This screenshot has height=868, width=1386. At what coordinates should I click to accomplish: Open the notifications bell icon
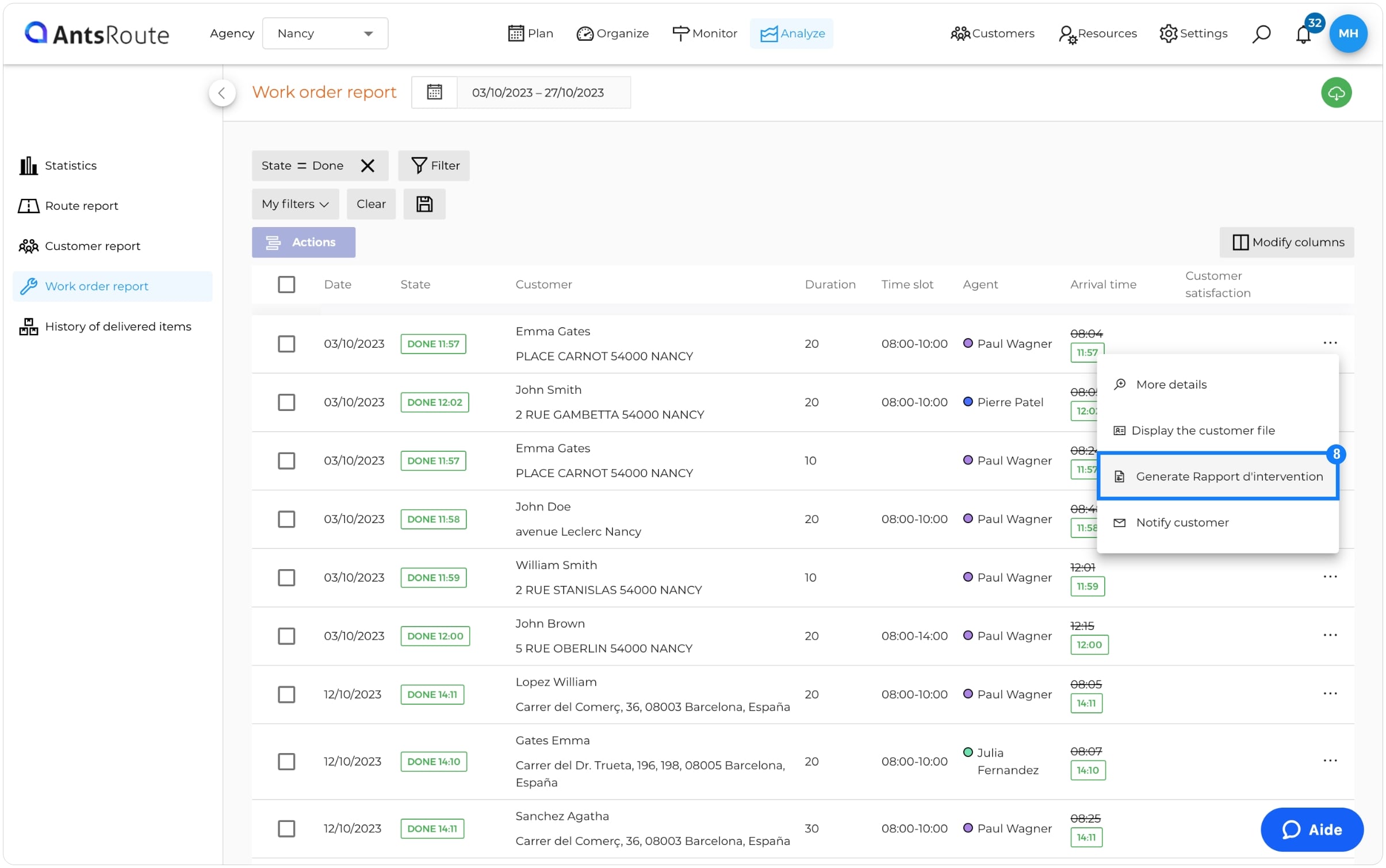tap(1303, 34)
